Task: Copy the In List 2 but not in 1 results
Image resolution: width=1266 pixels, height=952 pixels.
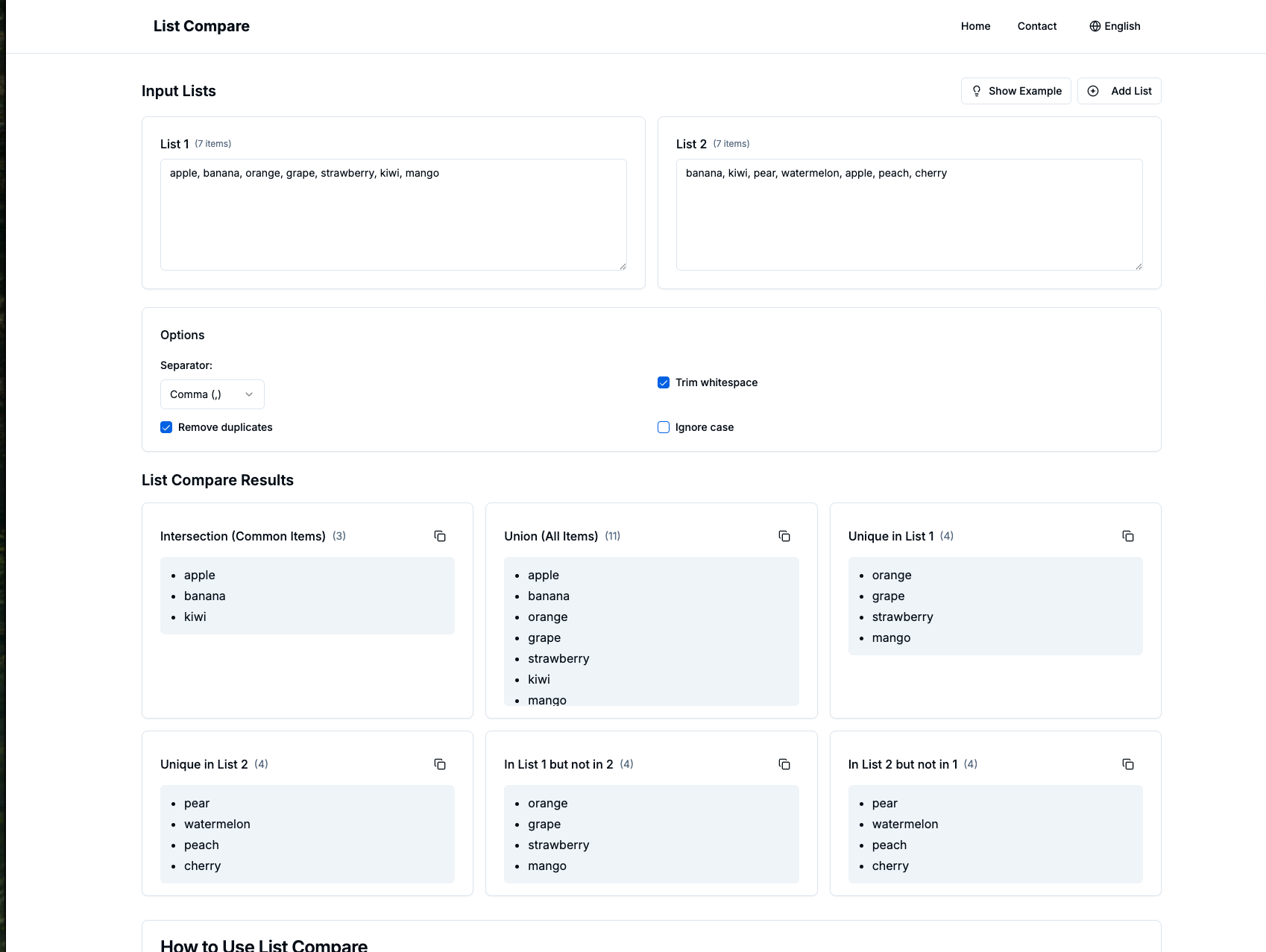Action: [1128, 764]
